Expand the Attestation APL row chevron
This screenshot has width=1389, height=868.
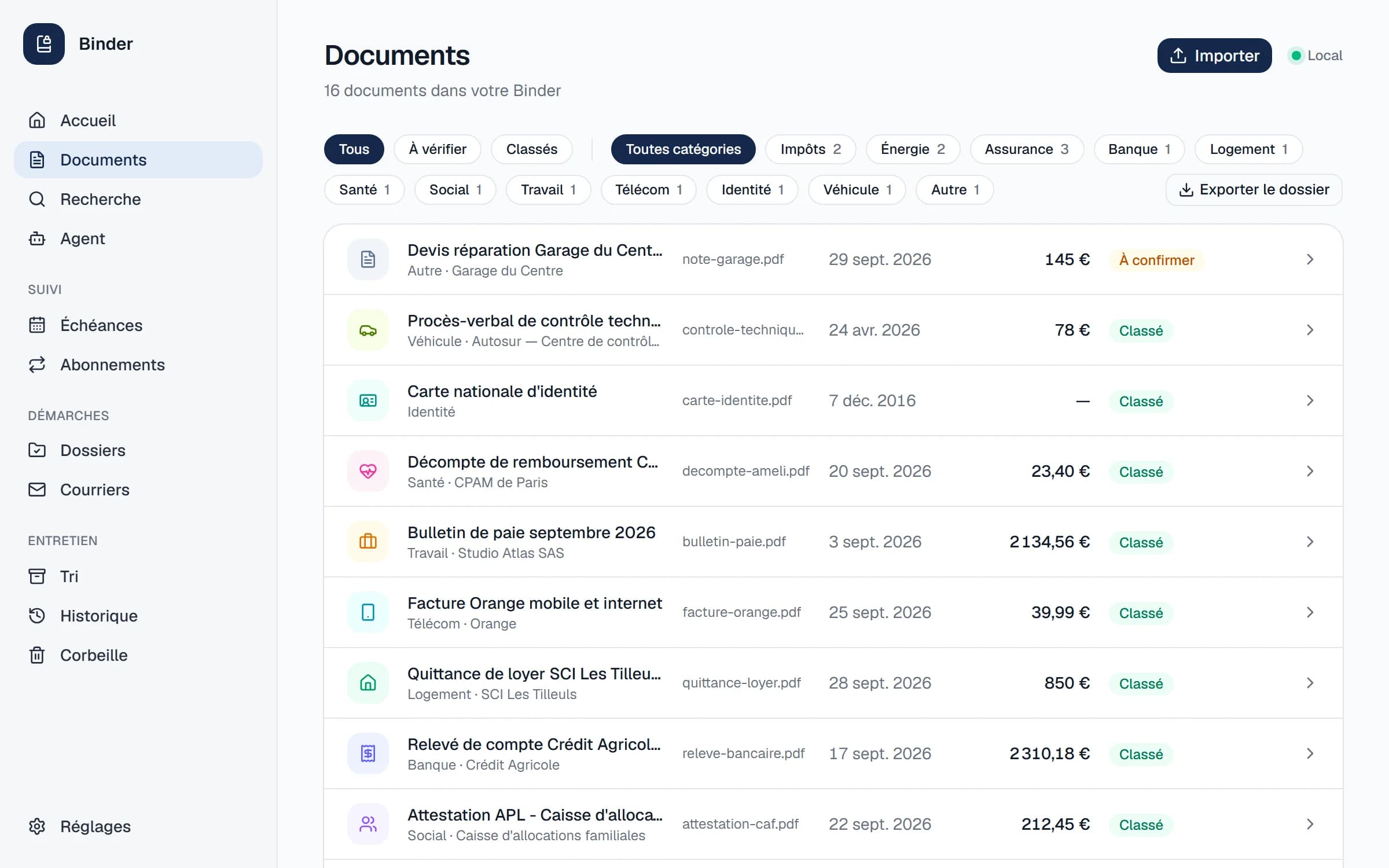point(1310,824)
